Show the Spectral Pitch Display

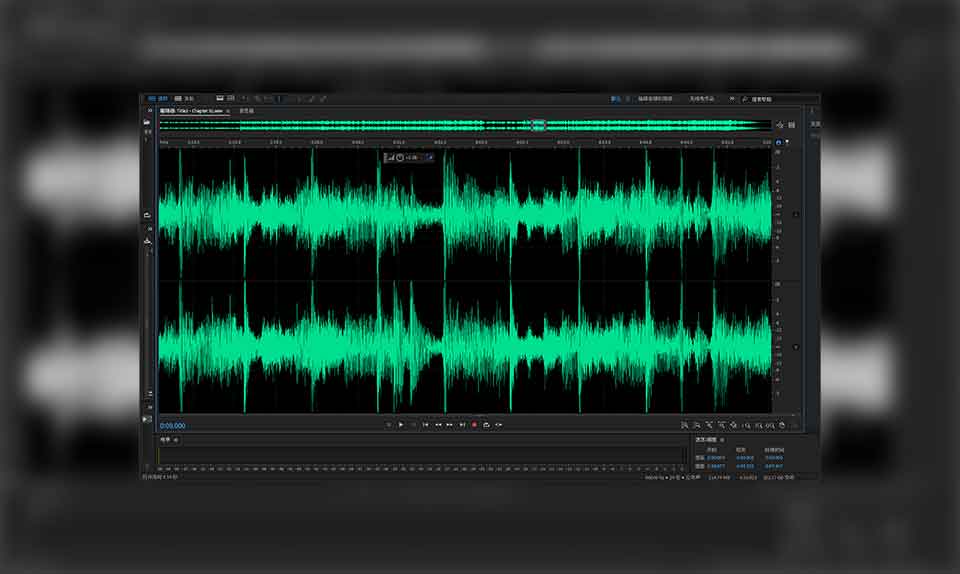(x=231, y=99)
